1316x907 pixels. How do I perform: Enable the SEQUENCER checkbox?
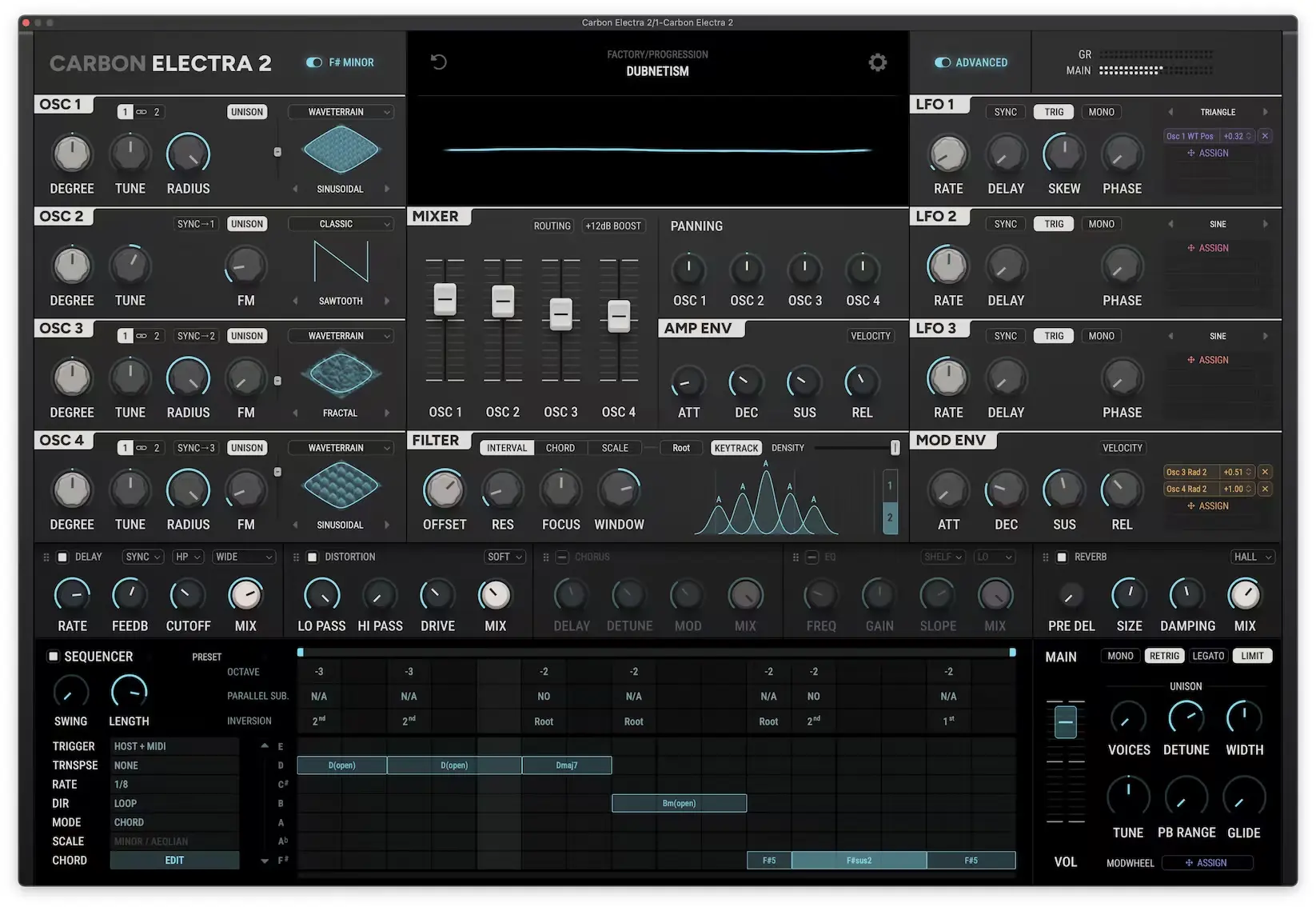click(54, 657)
